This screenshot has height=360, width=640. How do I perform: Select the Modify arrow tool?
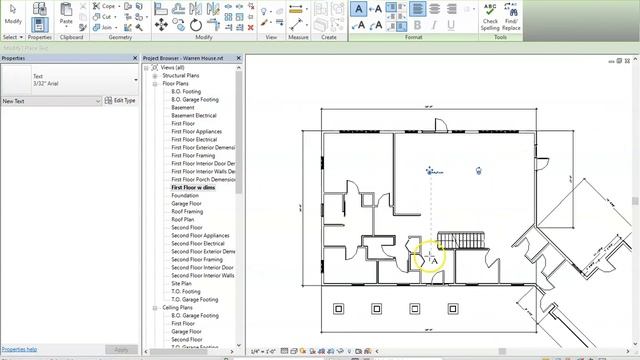13,13
